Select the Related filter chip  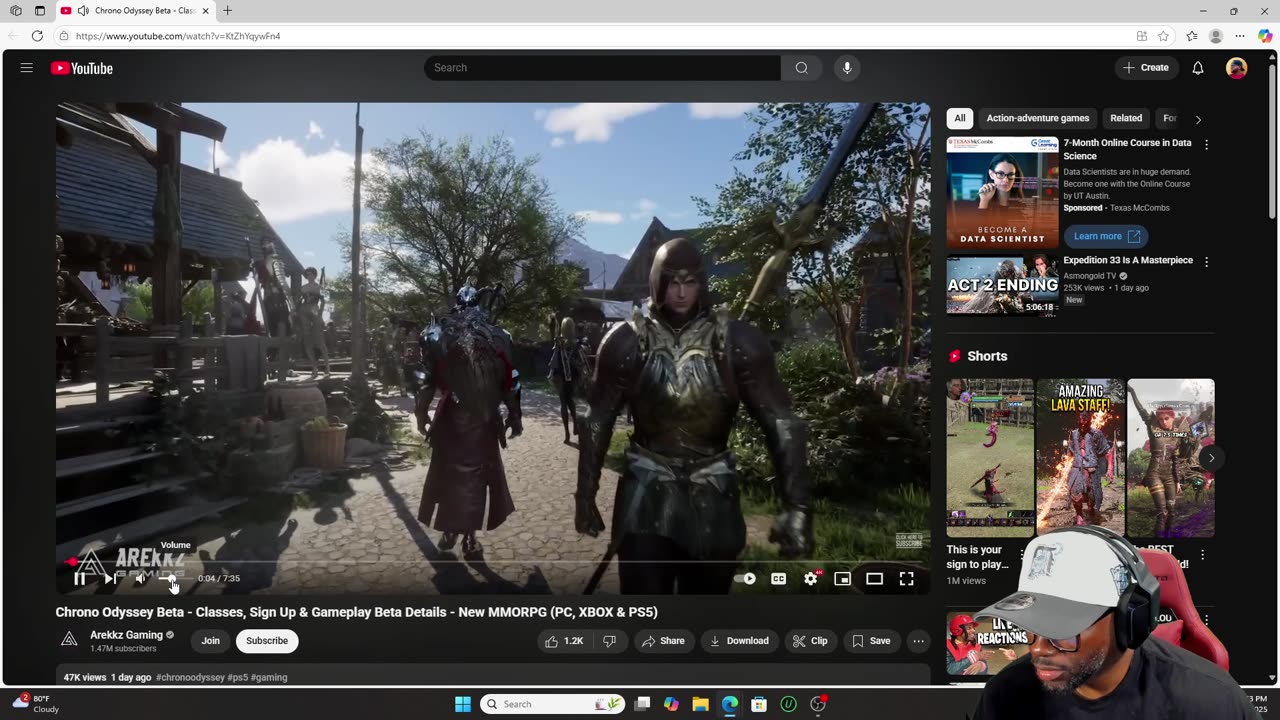[1126, 118]
